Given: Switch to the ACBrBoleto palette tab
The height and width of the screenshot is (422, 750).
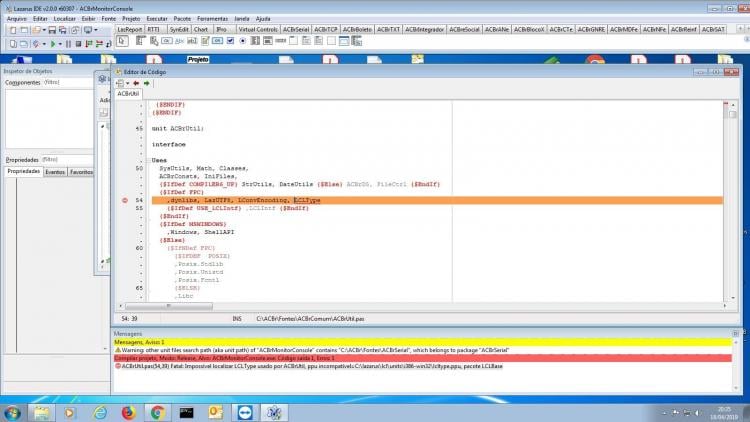Looking at the screenshot, I should click(x=357, y=30).
